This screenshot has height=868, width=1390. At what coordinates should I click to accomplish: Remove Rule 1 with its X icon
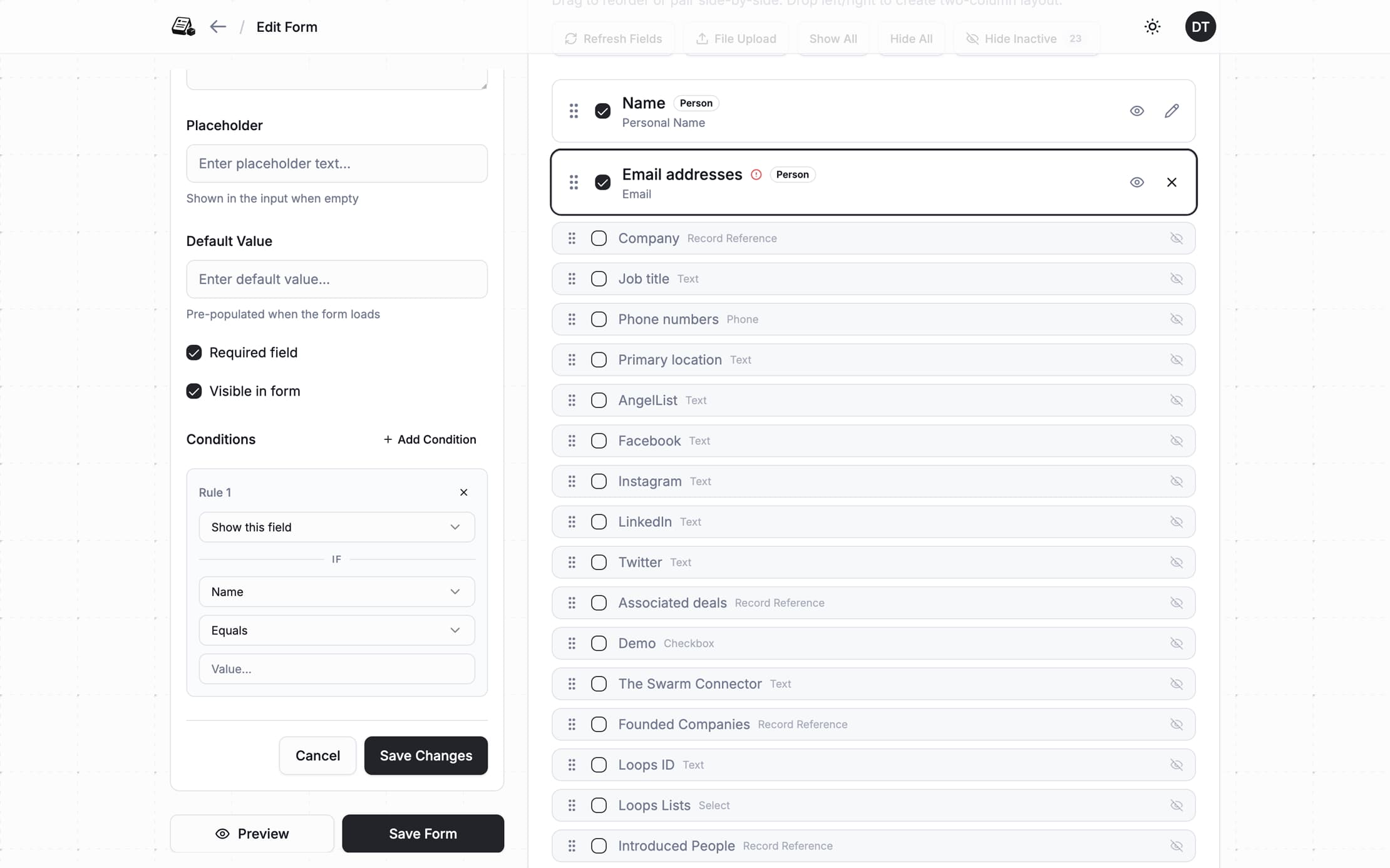tap(463, 493)
